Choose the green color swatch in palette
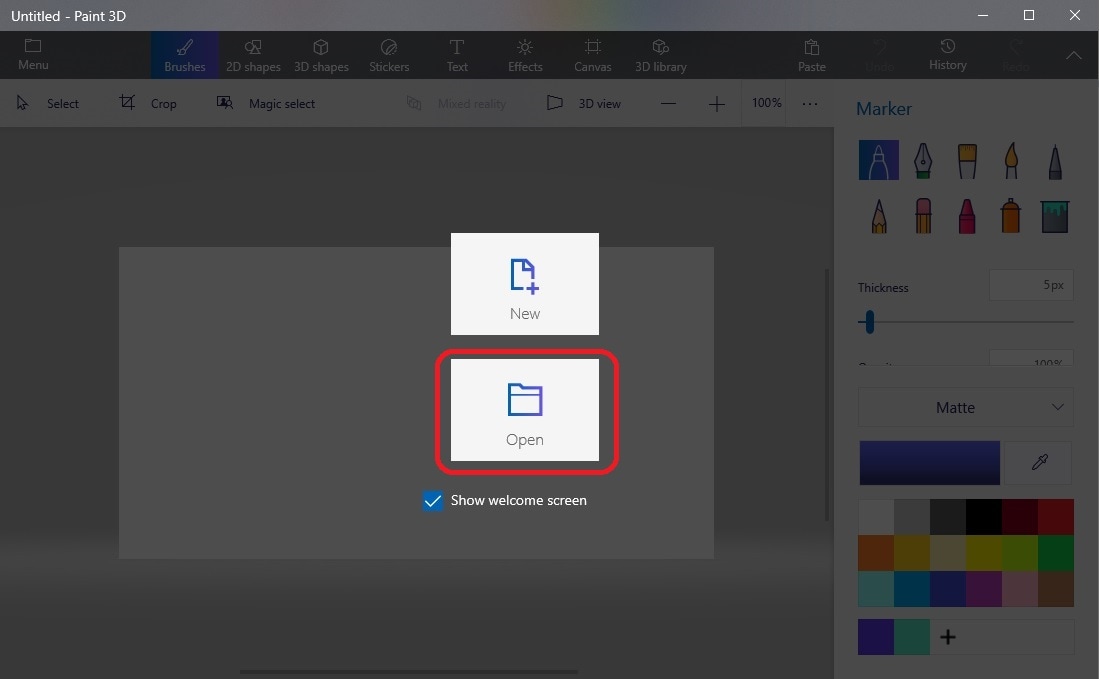 pyautogui.click(x=1056, y=553)
